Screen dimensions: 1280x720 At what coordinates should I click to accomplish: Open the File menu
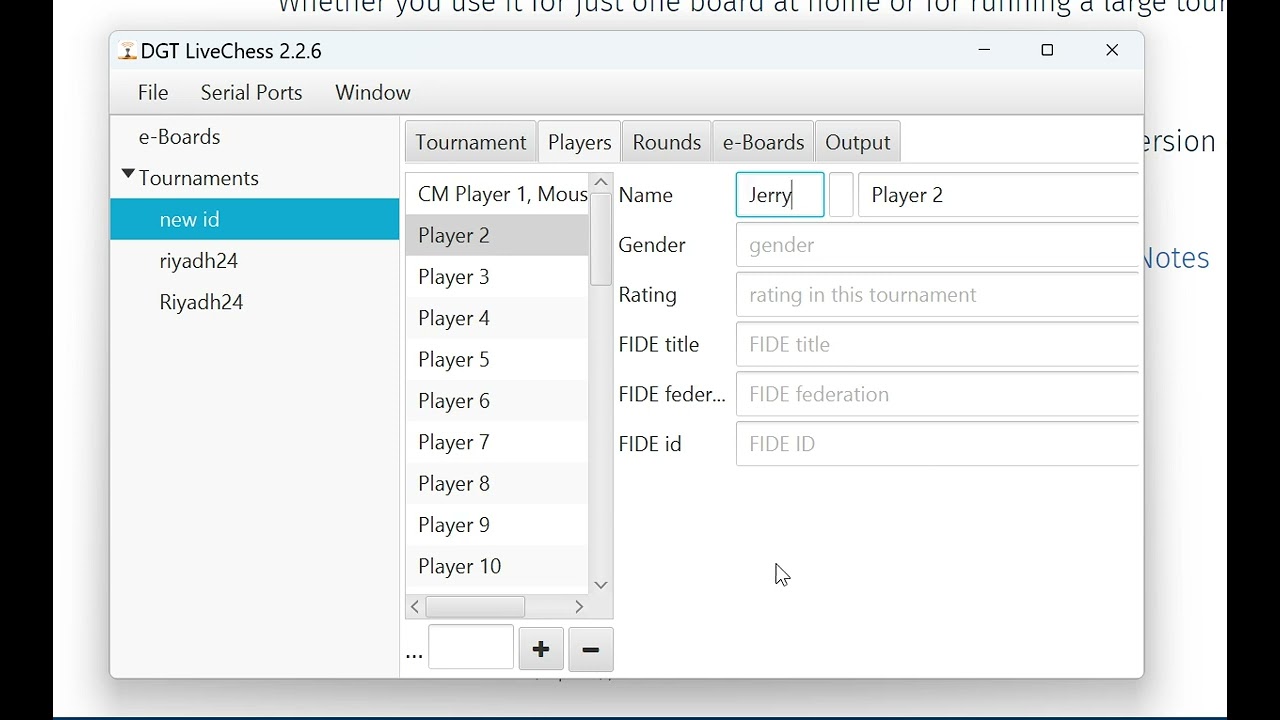click(153, 92)
